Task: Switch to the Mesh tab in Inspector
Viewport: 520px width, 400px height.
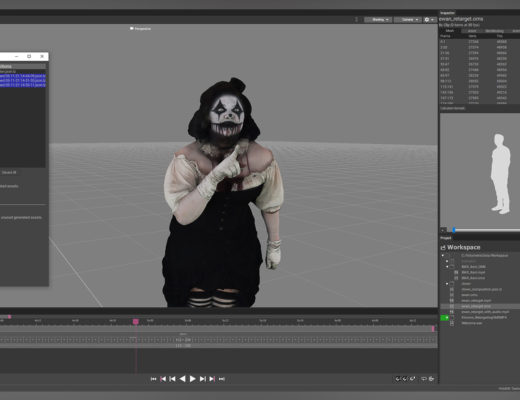Action: 450,31
